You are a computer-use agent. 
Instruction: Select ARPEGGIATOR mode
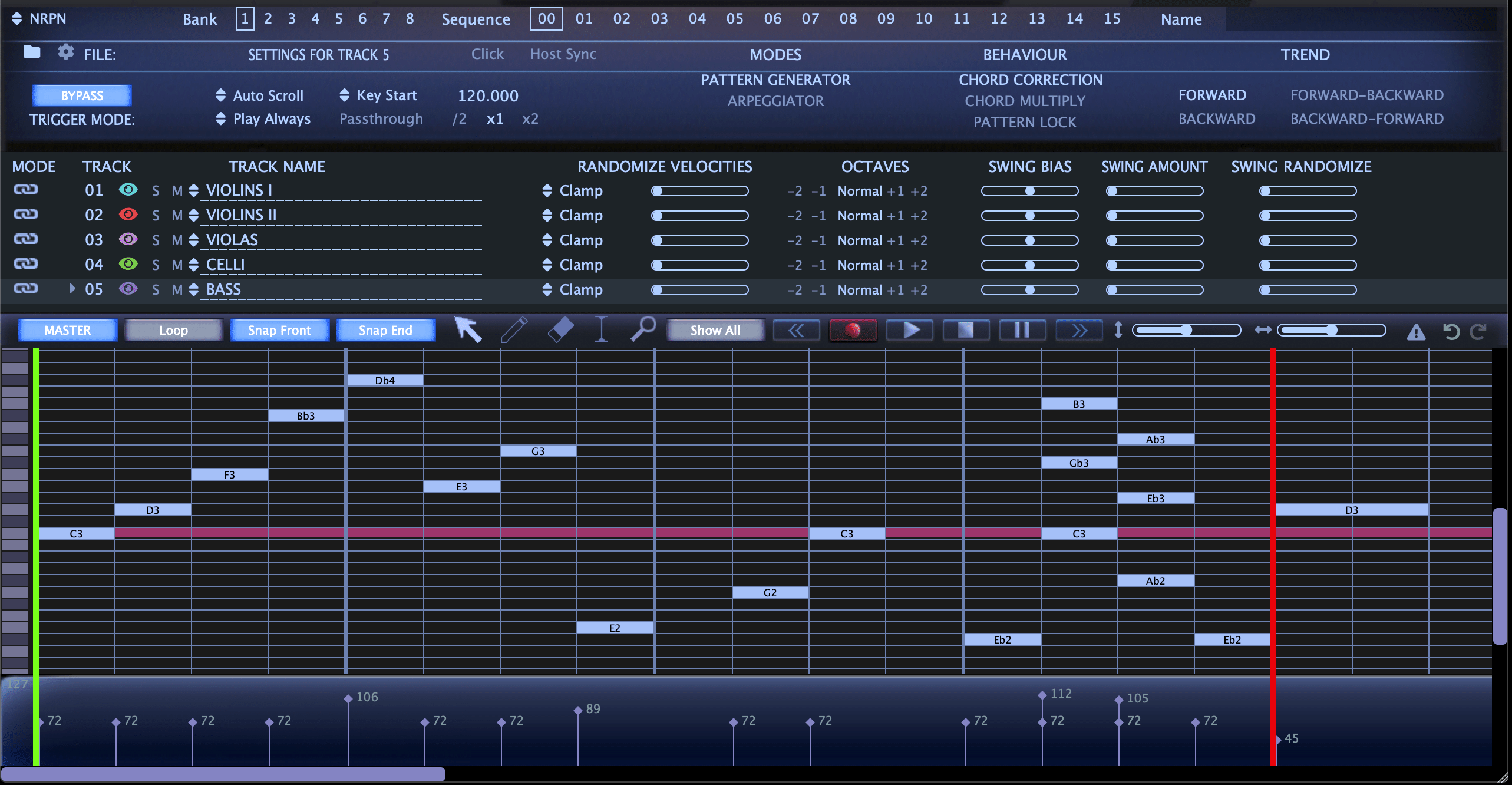pyautogui.click(x=775, y=101)
